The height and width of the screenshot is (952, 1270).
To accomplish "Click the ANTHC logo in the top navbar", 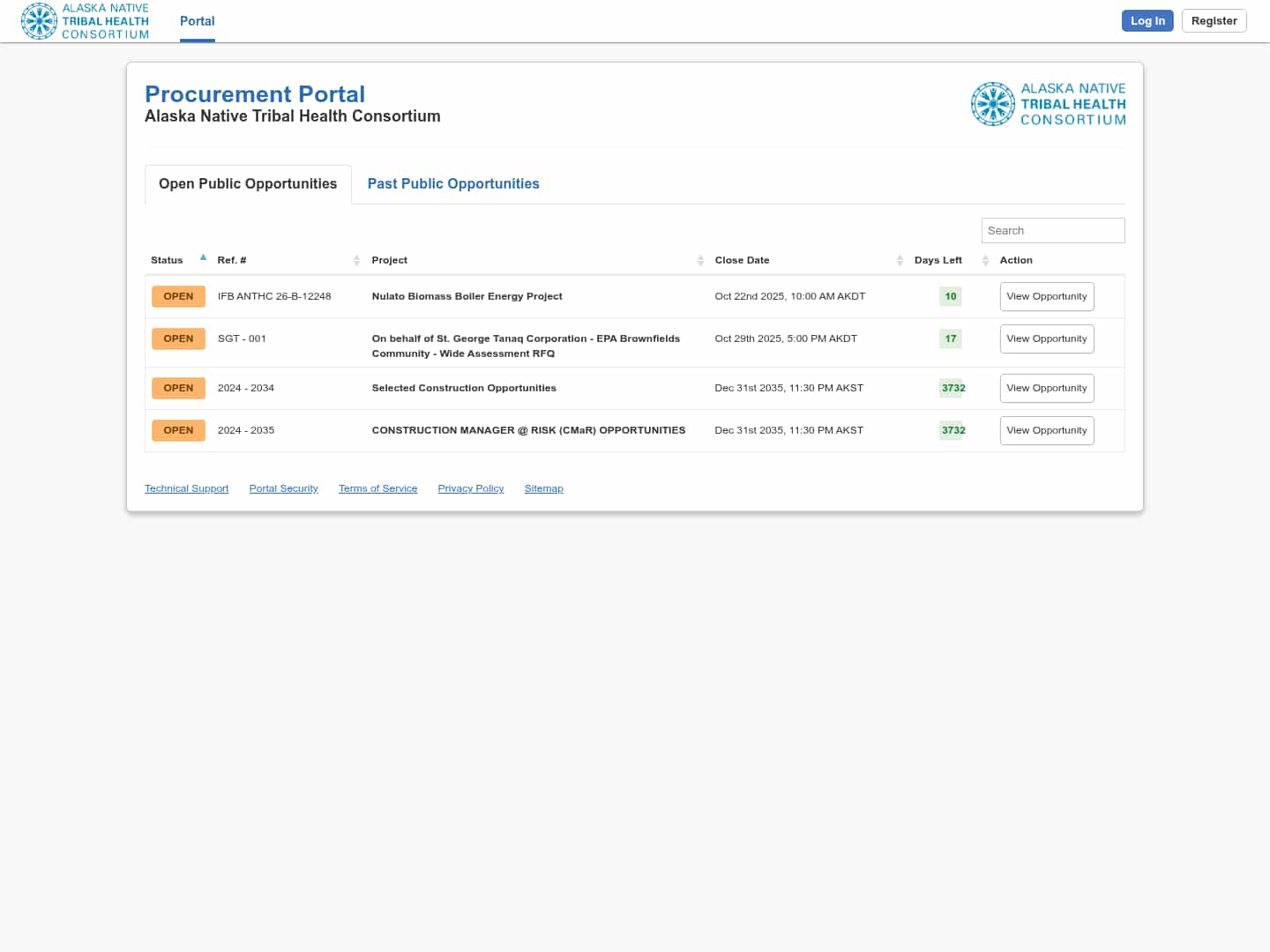I will 86,21.
